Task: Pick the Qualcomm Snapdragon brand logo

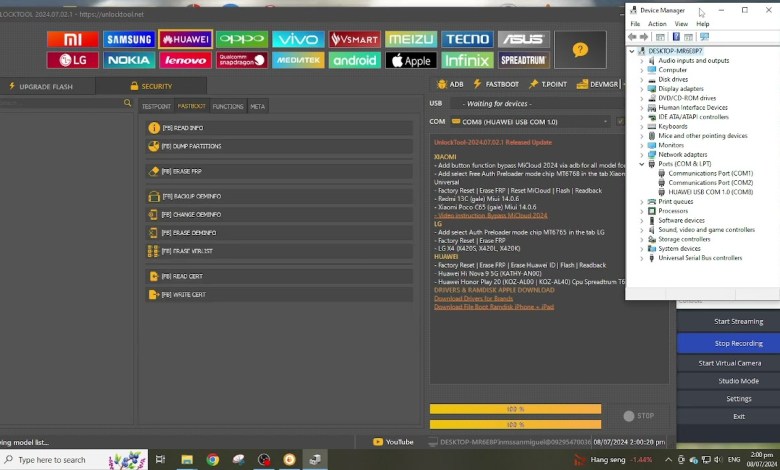Action: pos(242,60)
